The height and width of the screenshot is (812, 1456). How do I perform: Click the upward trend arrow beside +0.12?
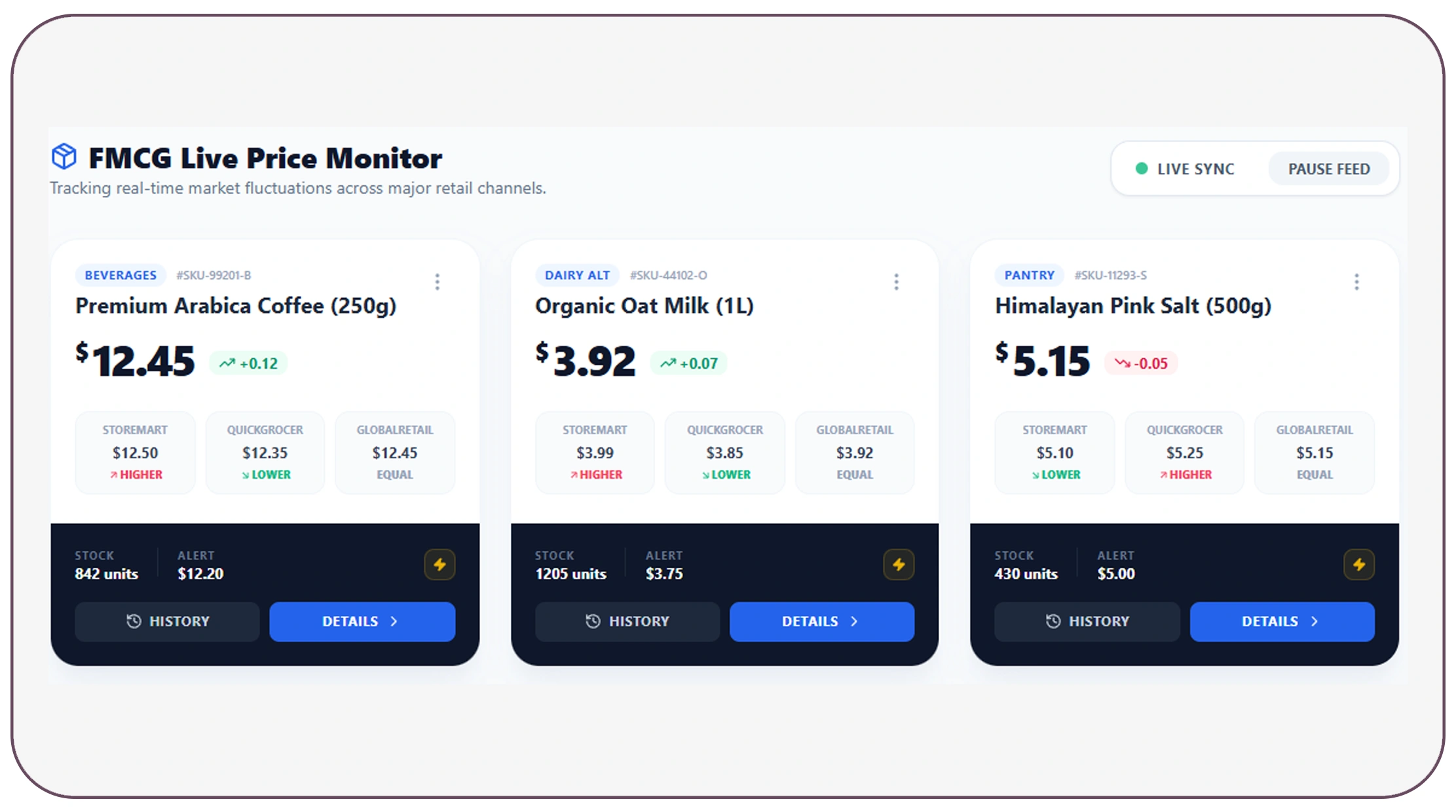228,363
